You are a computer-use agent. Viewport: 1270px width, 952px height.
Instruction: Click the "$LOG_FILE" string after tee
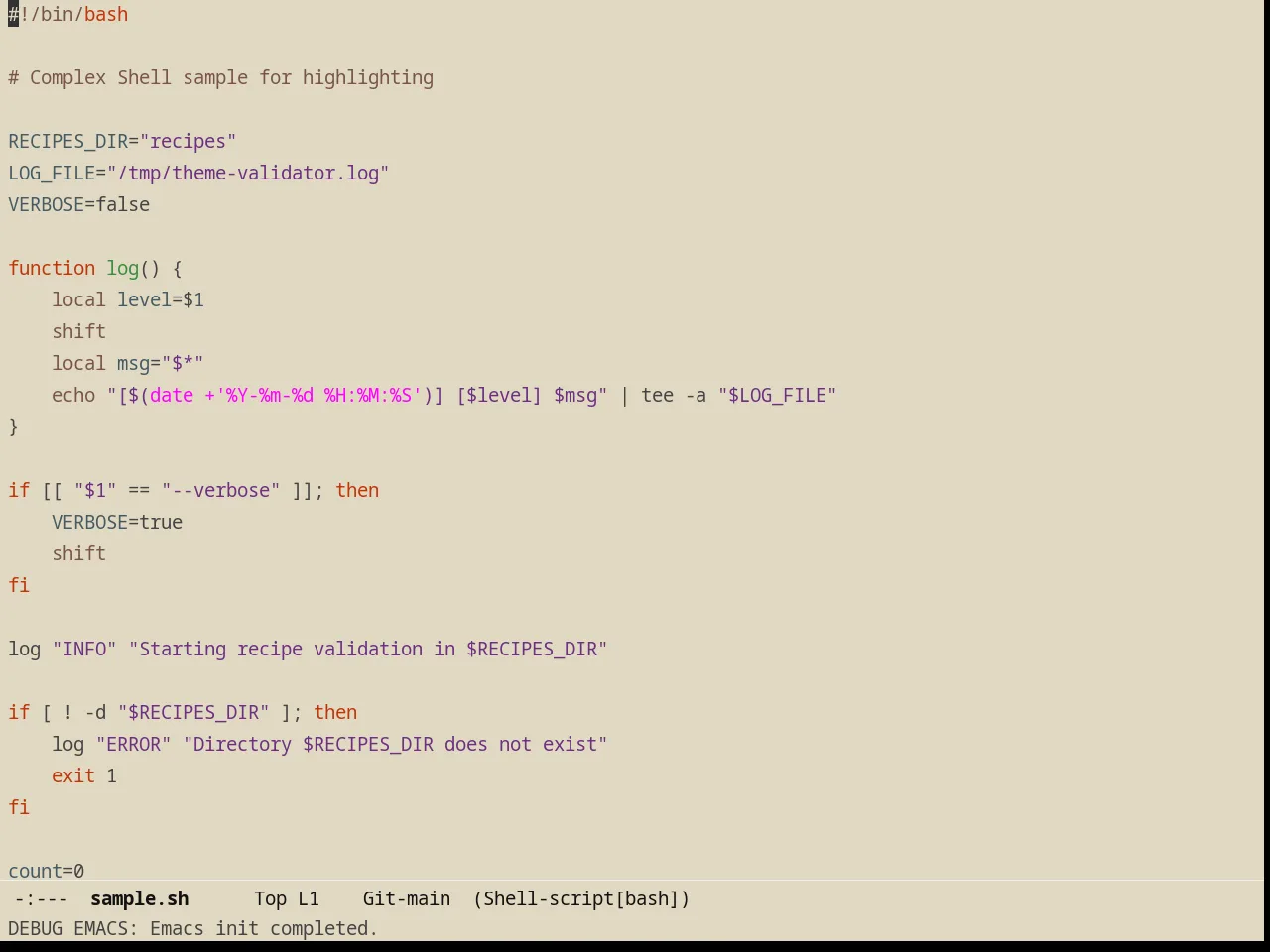(x=778, y=395)
